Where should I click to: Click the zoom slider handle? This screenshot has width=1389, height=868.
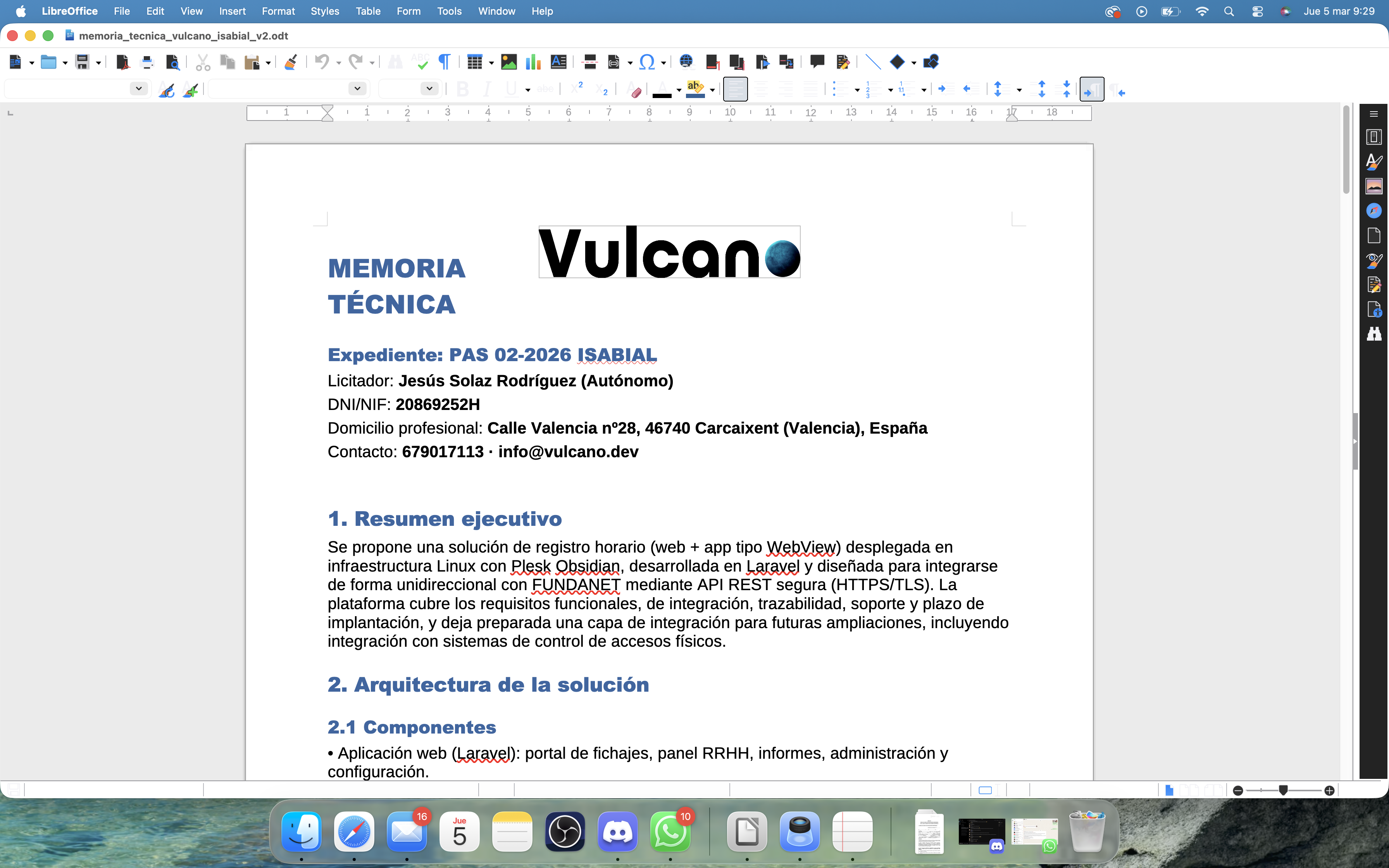point(1283,790)
